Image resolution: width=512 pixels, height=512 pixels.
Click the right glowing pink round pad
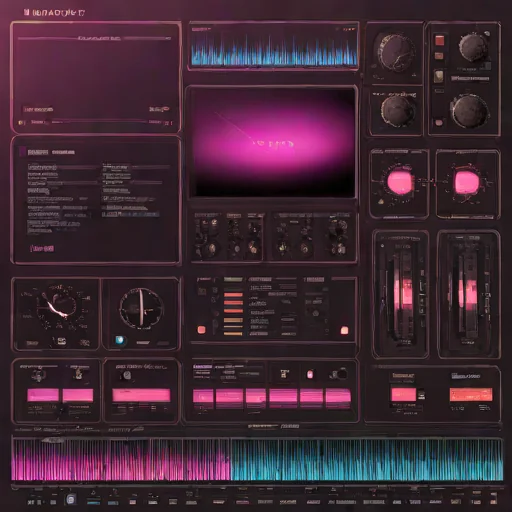click(x=467, y=182)
